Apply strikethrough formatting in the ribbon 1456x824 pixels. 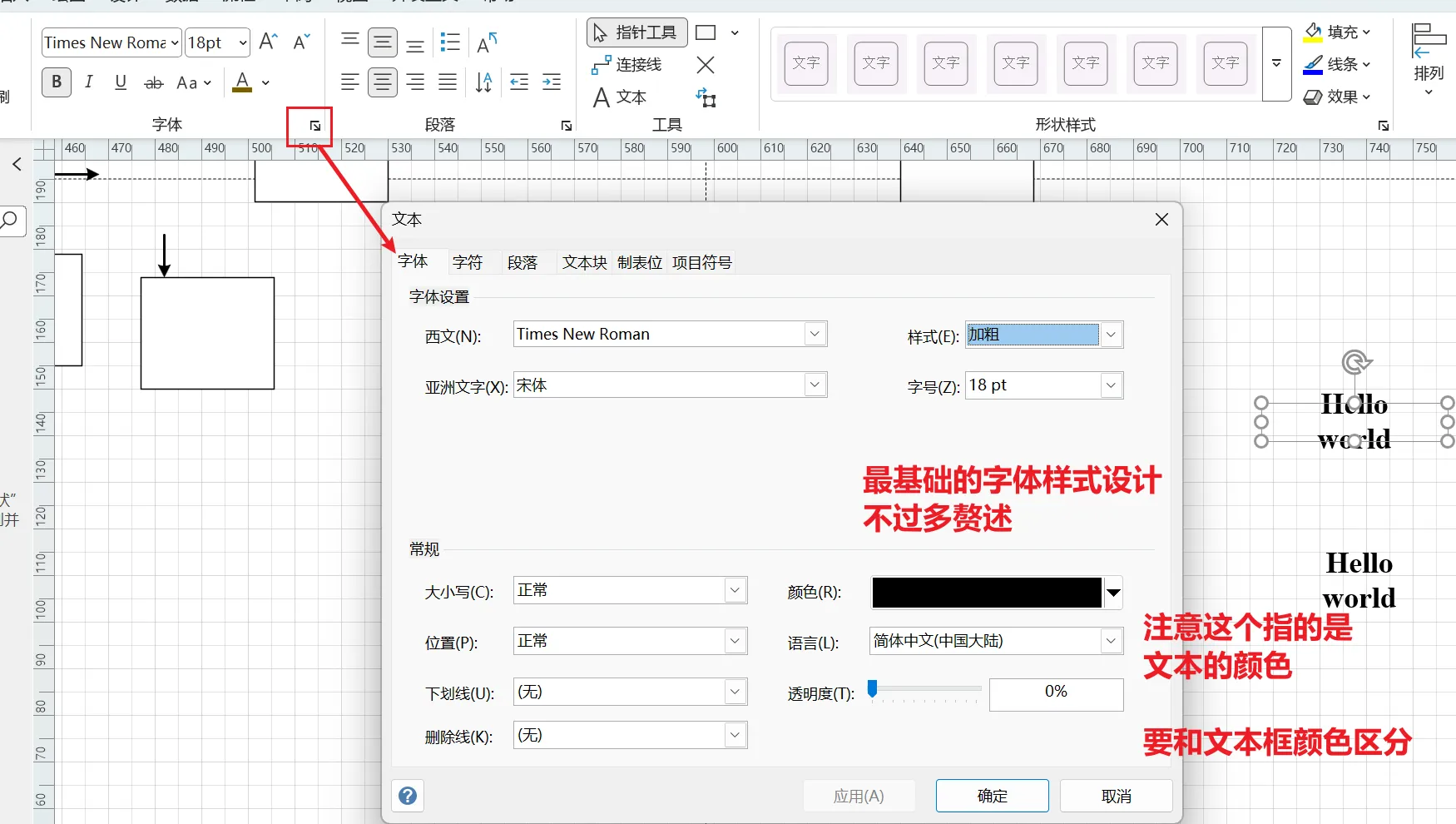tap(154, 82)
